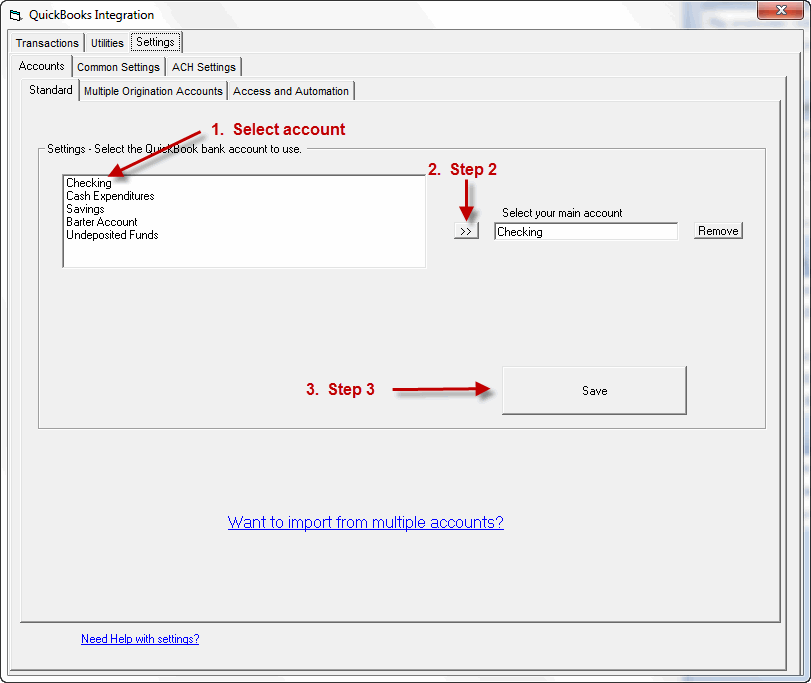The width and height of the screenshot is (811, 683).
Task: Open the ACH Settings tab
Action: point(204,67)
